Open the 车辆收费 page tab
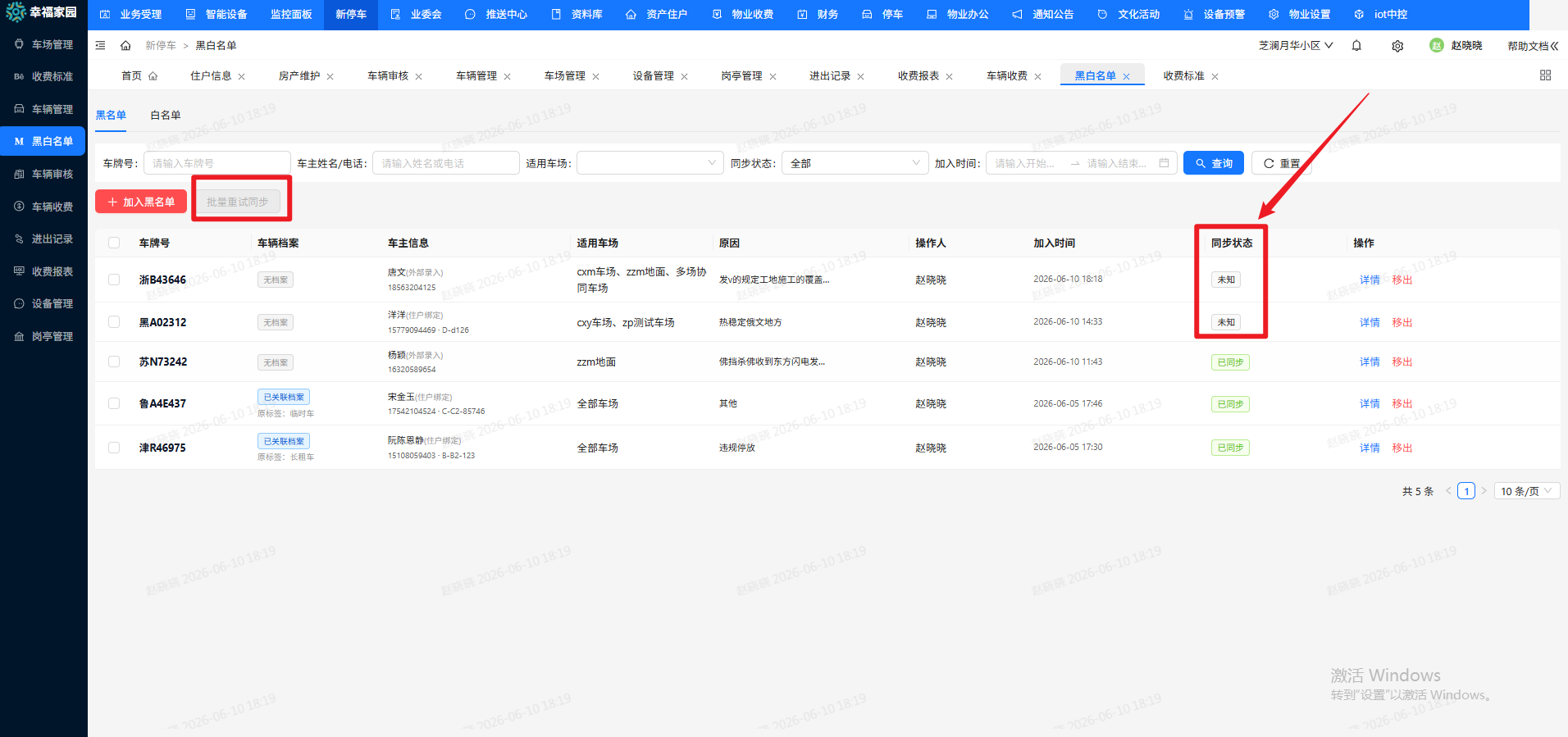The width and height of the screenshot is (1568, 737). [x=1007, y=76]
